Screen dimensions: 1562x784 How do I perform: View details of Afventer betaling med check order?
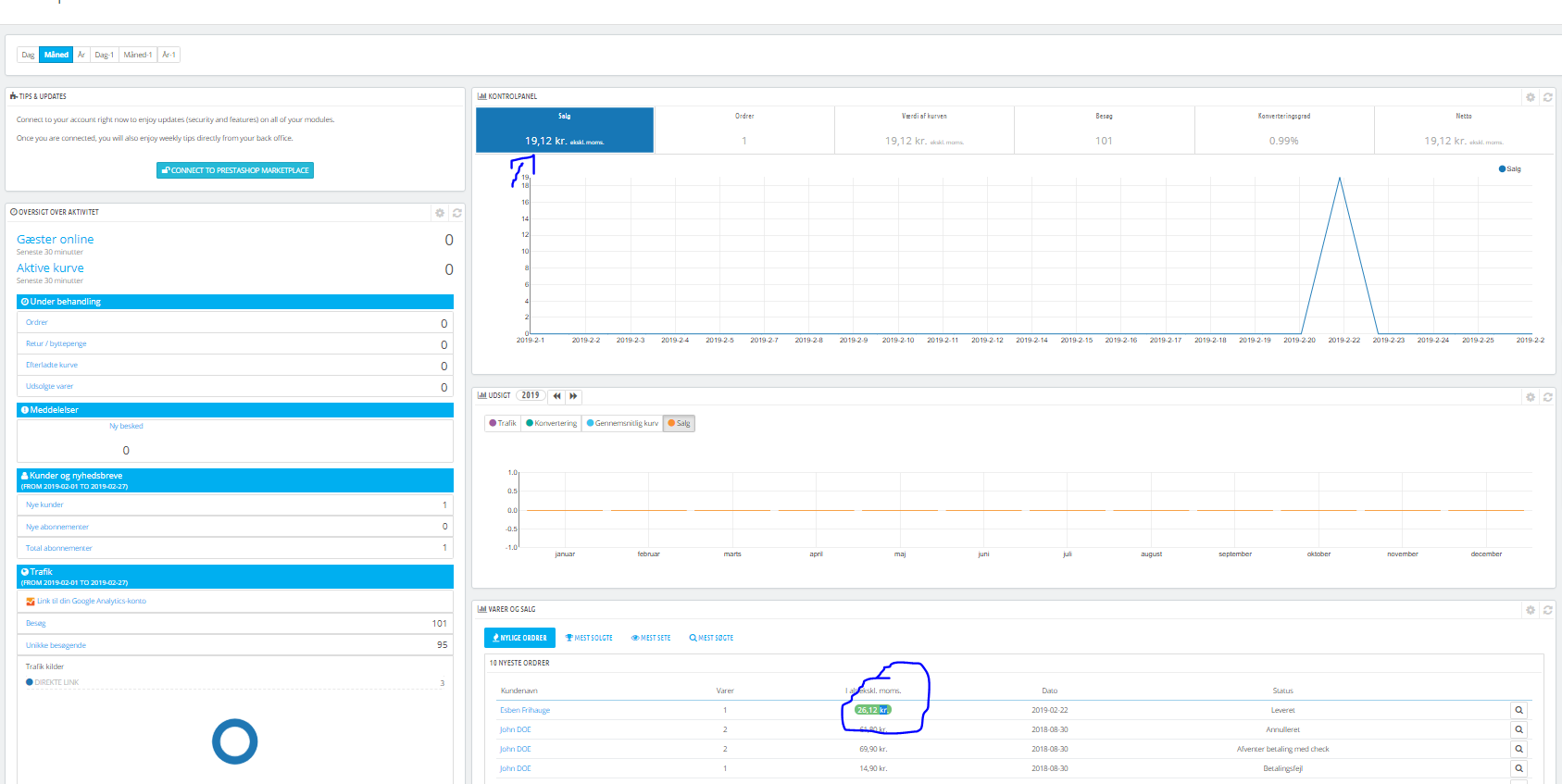[x=1518, y=749]
